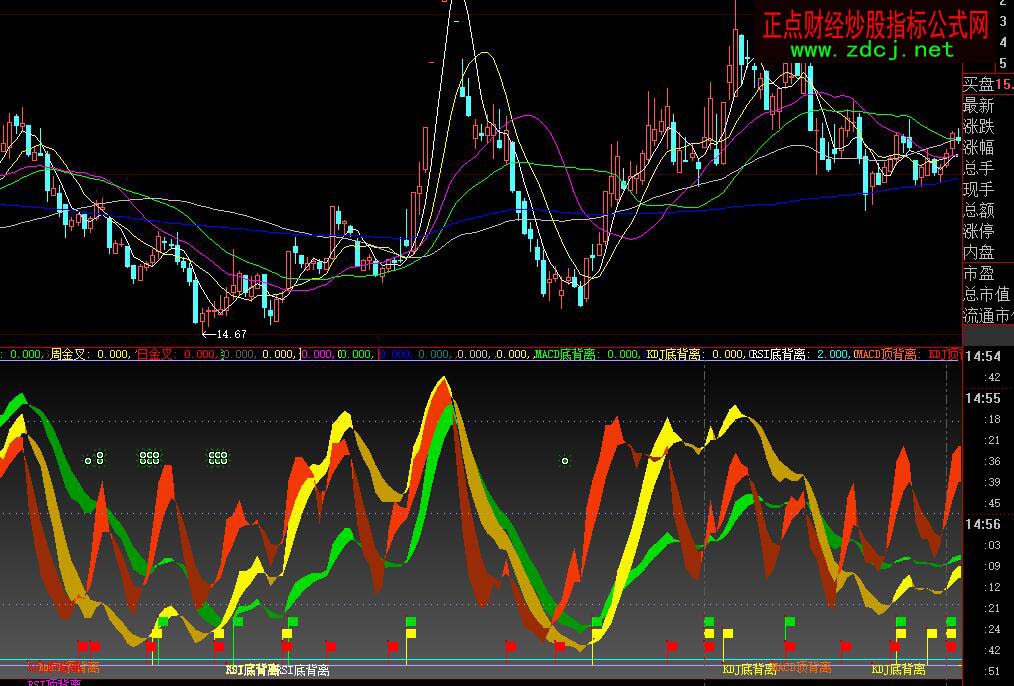Click the 买盘 price row
Image resolution: width=1014 pixels, height=686 pixels.
pyautogui.click(x=986, y=84)
